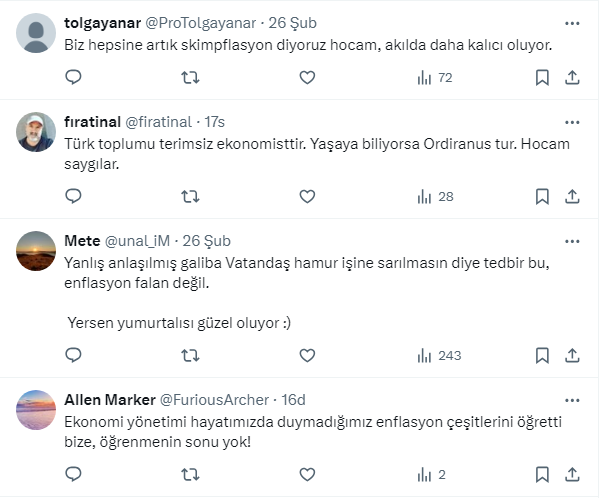
Task: Share tolgayanar's tweet
Action: pyautogui.click(x=572, y=77)
